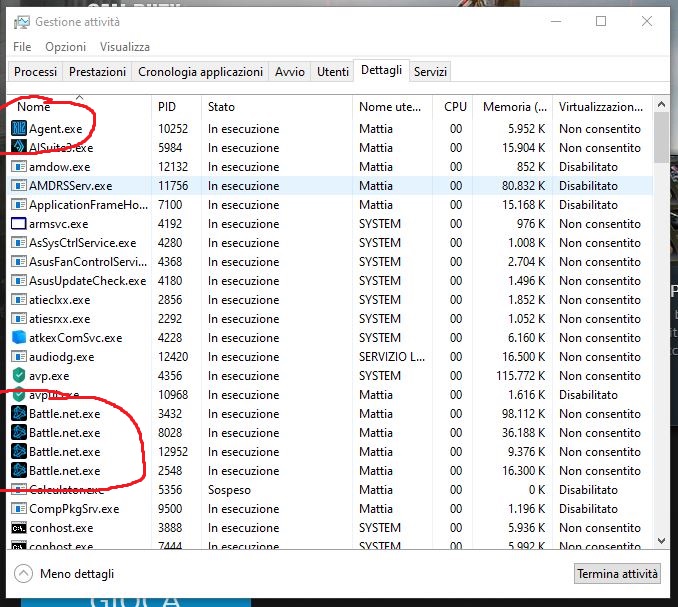678x607 pixels.
Task: Click Battle.net.exe icon with PID 2548
Action: click(x=19, y=471)
